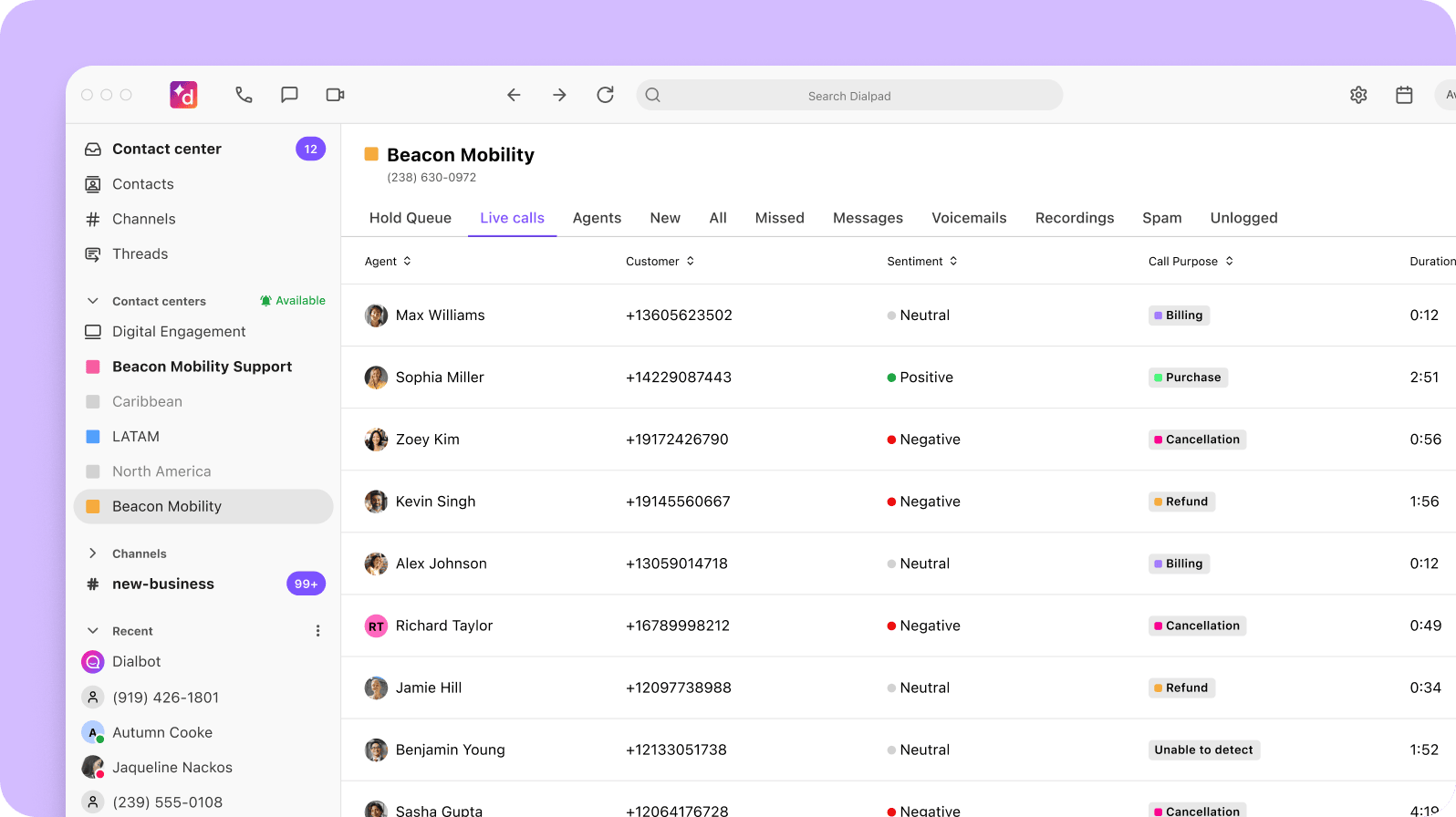Open Beacon Mobility Support contact center
This screenshot has height=817, width=1456.
(203, 367)
